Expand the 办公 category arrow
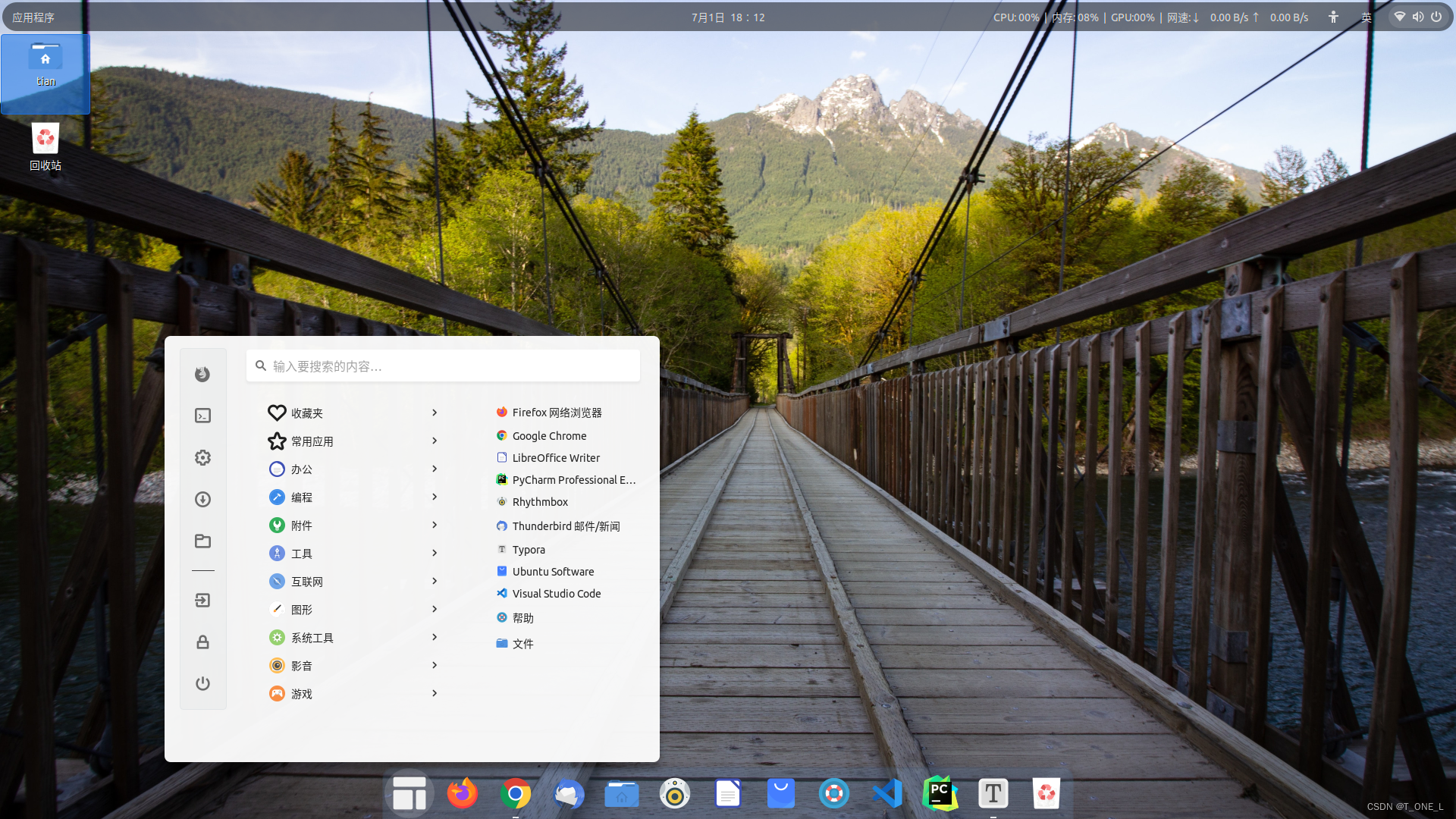Image resolution: width=1456 pixels, height=819 pixels. (x=435, y=469)
